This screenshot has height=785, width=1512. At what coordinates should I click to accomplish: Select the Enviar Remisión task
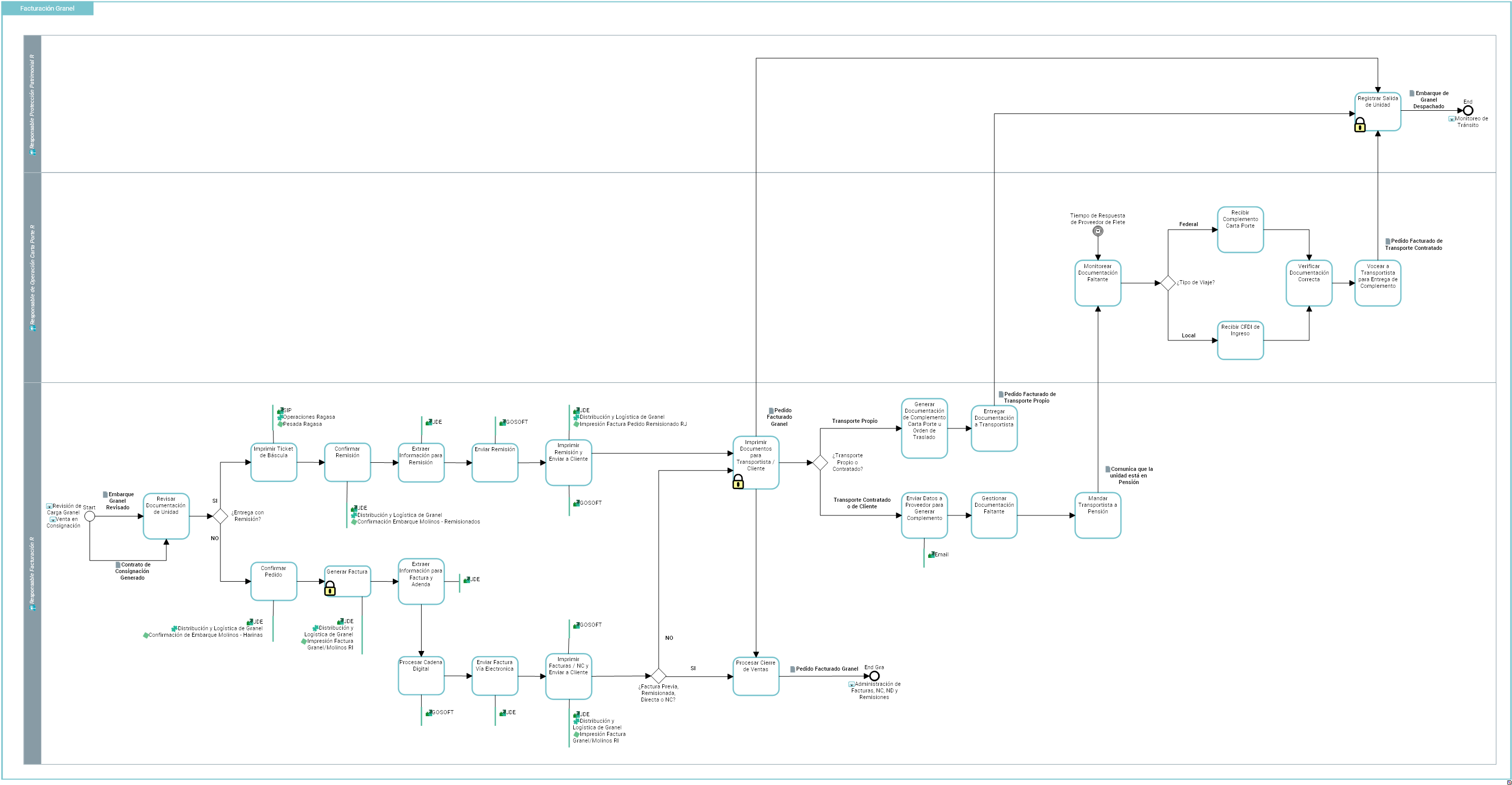coord(495,463)
